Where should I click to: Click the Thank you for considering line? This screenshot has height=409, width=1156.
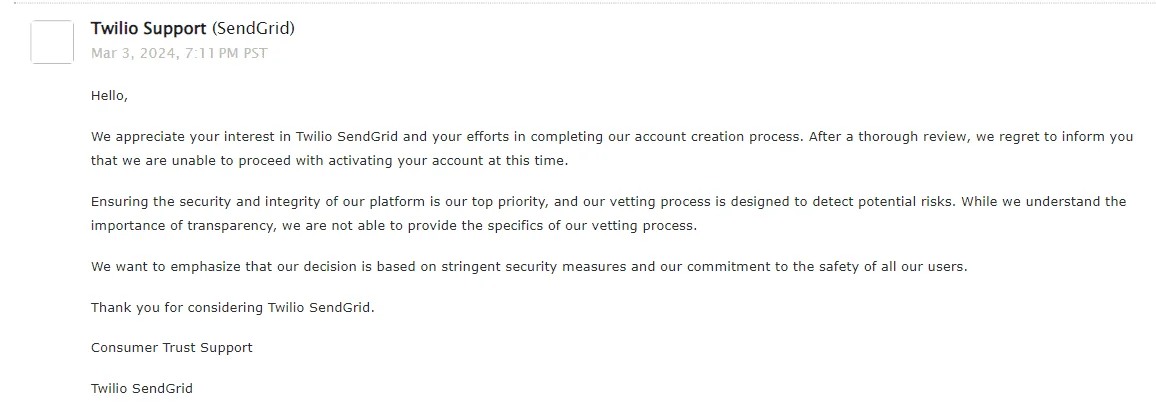click(232, 307)
